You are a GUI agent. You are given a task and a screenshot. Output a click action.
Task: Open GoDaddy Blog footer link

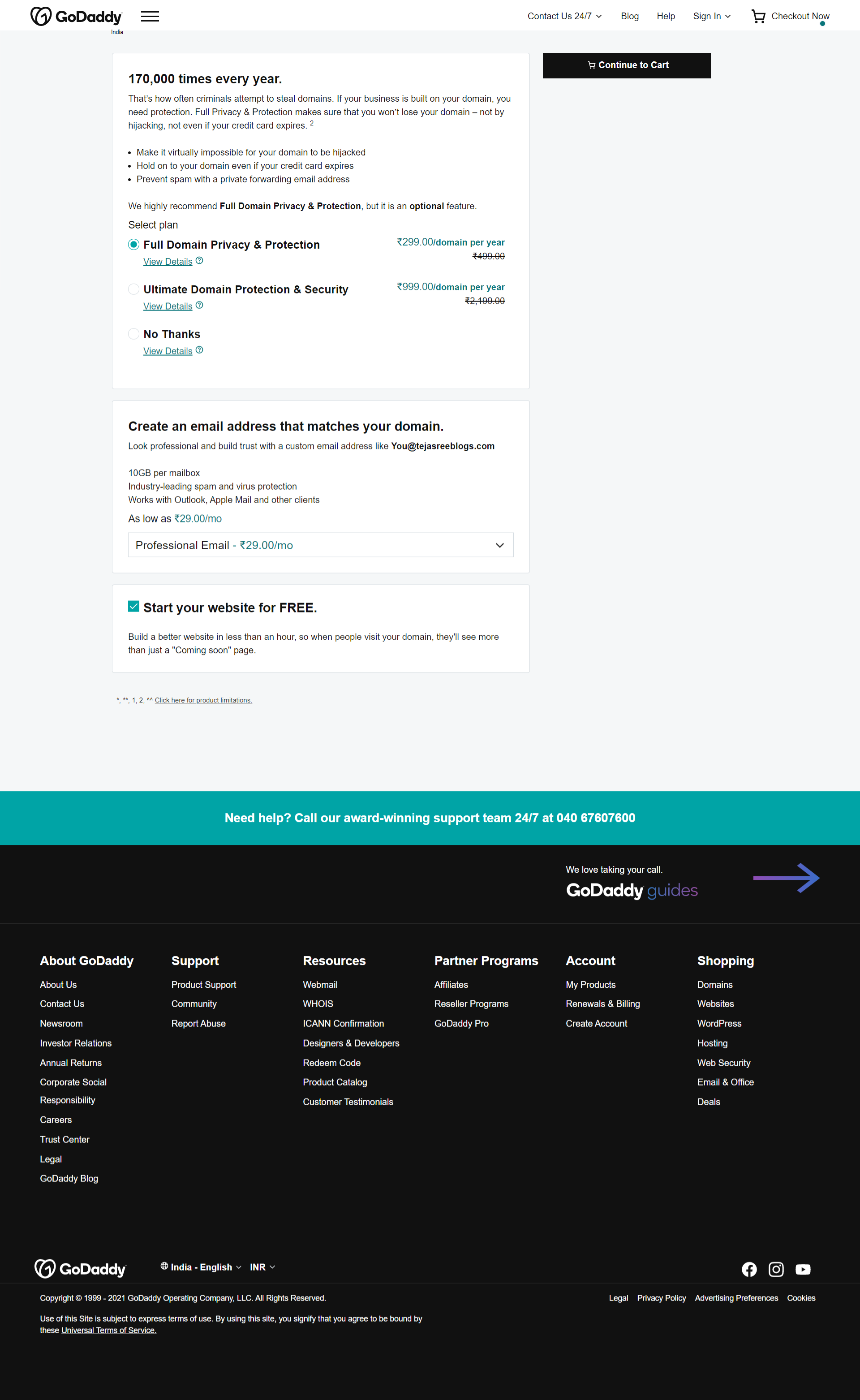tap(69, 1178)
